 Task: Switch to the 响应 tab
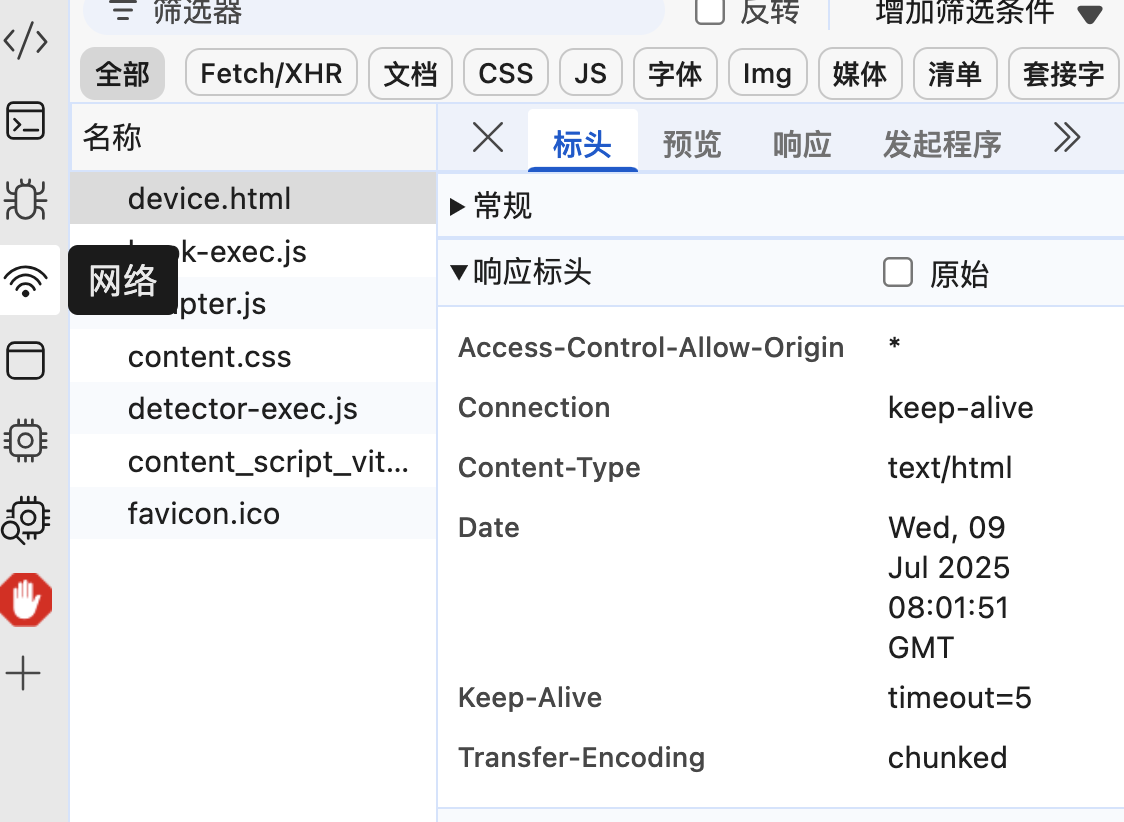(x=802, y=145)
